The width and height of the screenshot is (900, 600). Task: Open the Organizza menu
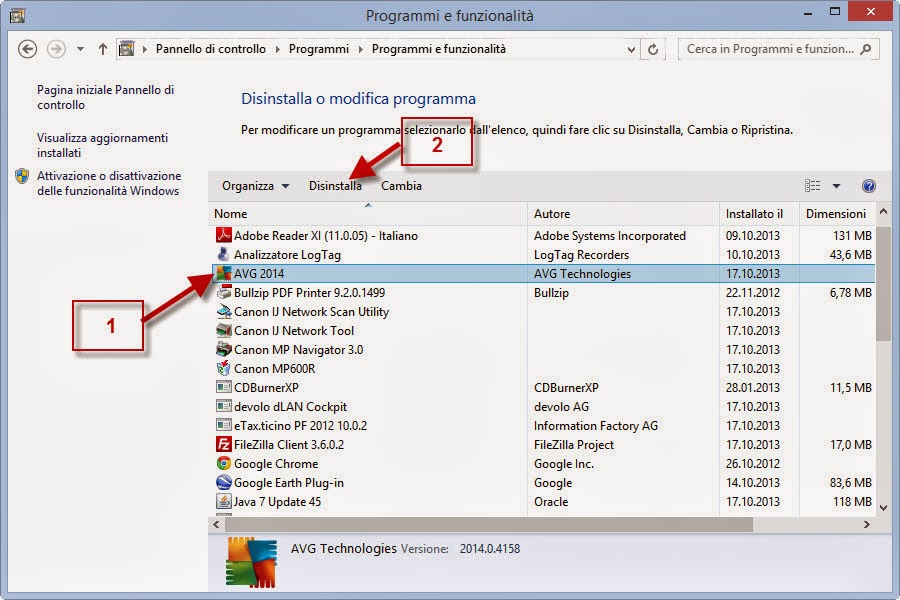pyautogui.click(x=255, y=186)
